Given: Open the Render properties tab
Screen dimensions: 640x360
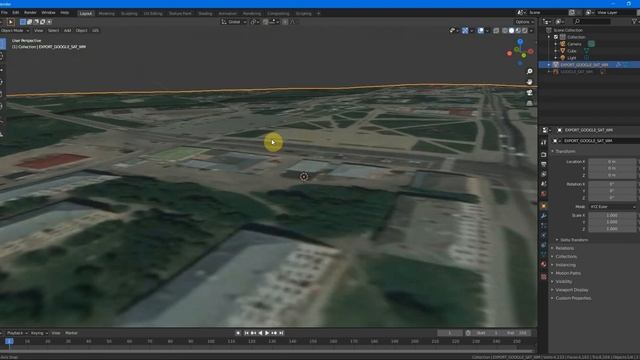Looking at the screenshot, I should pos(544,155).
